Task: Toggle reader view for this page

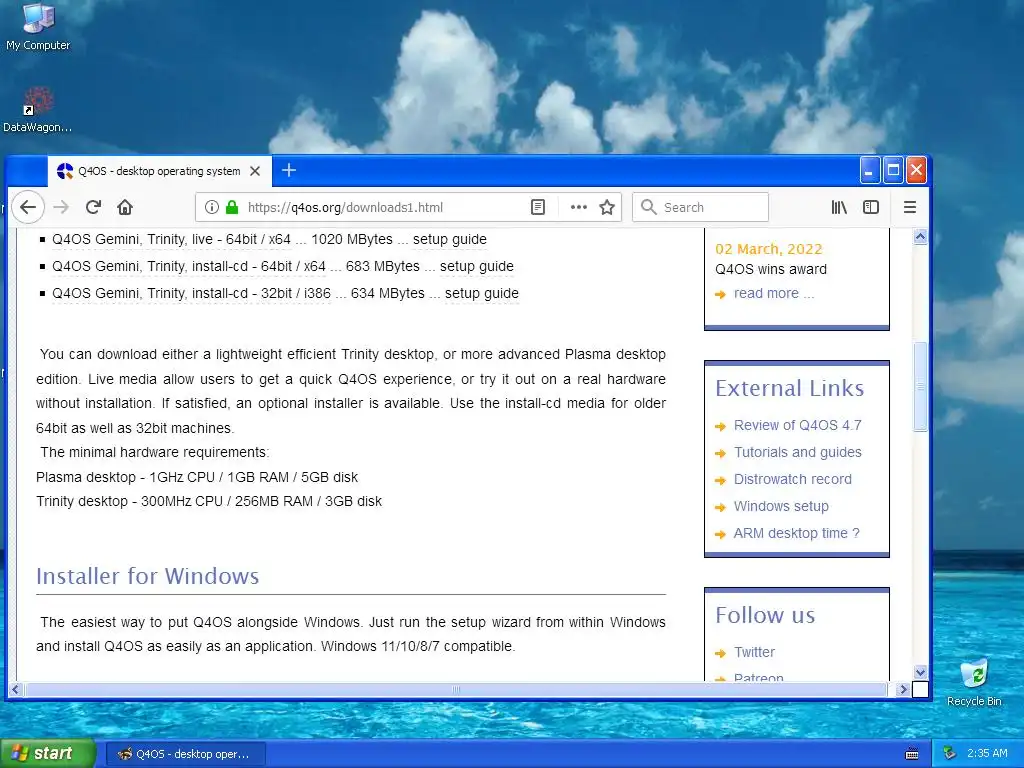Action: (537, 207)
